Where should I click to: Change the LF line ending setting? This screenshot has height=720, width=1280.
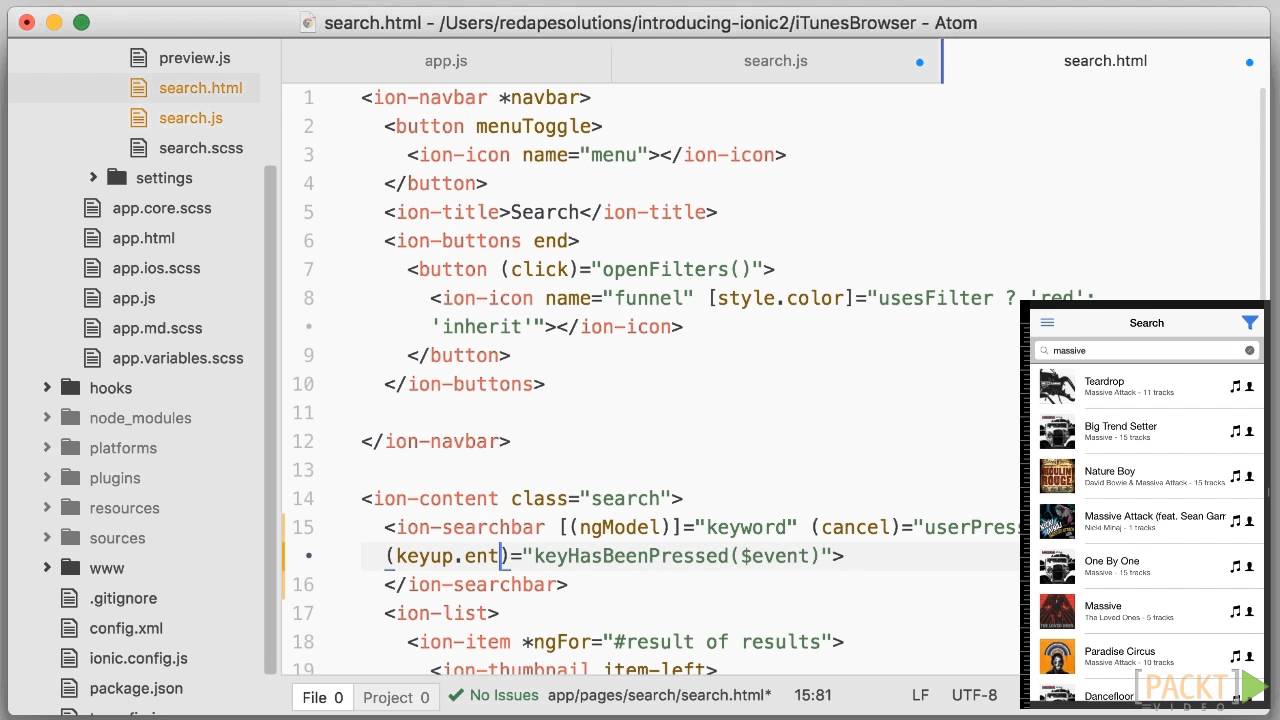tap(921, 695)
